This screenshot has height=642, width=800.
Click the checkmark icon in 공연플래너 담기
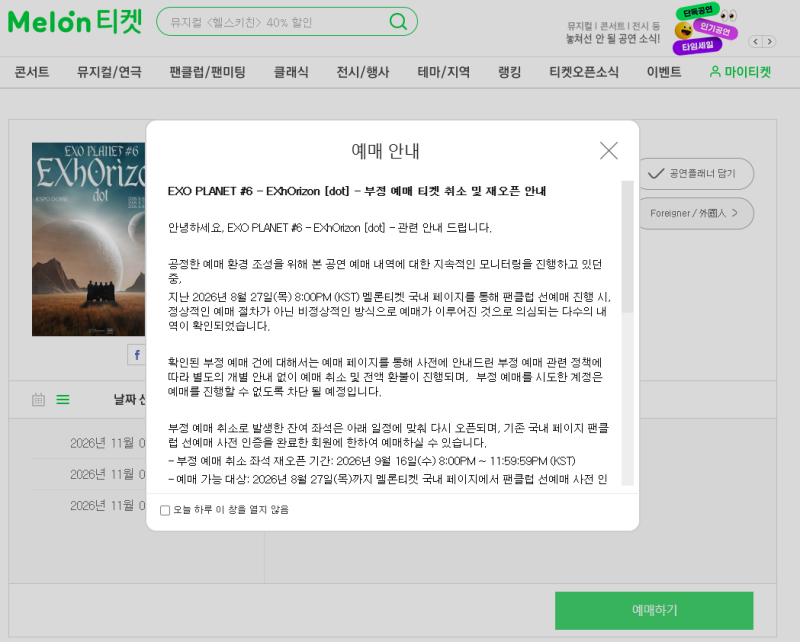pyautogui.click(x=656, y=174)
